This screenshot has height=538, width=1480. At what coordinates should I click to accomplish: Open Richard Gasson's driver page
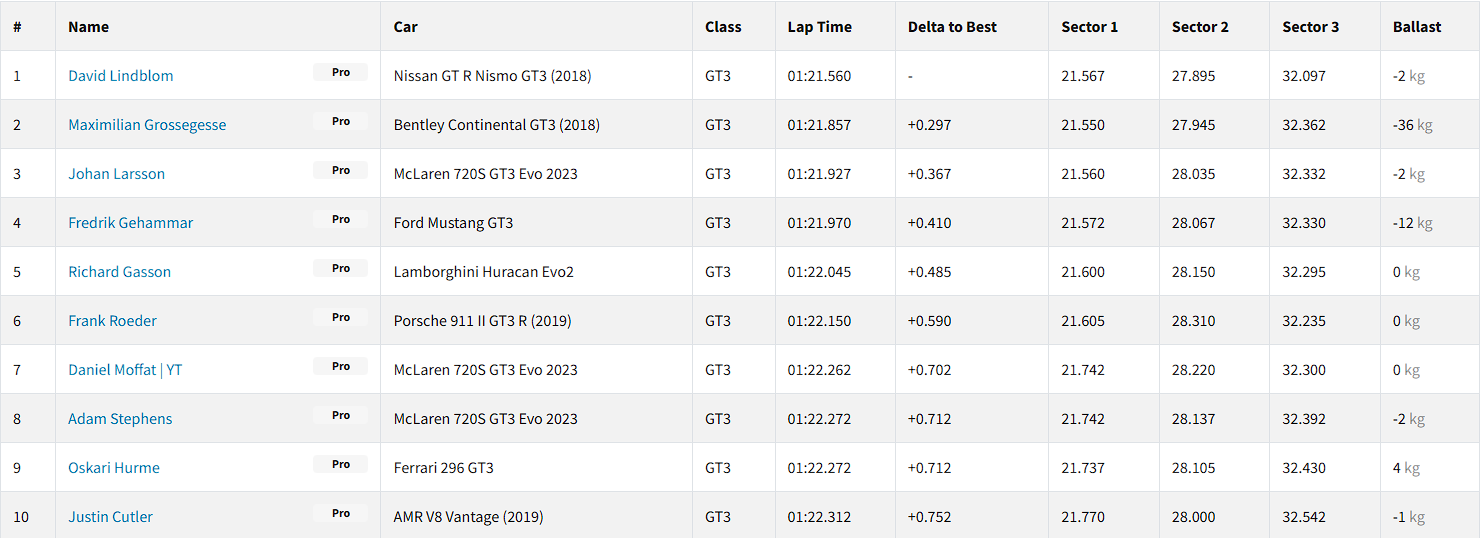click(x=119, y=272)
